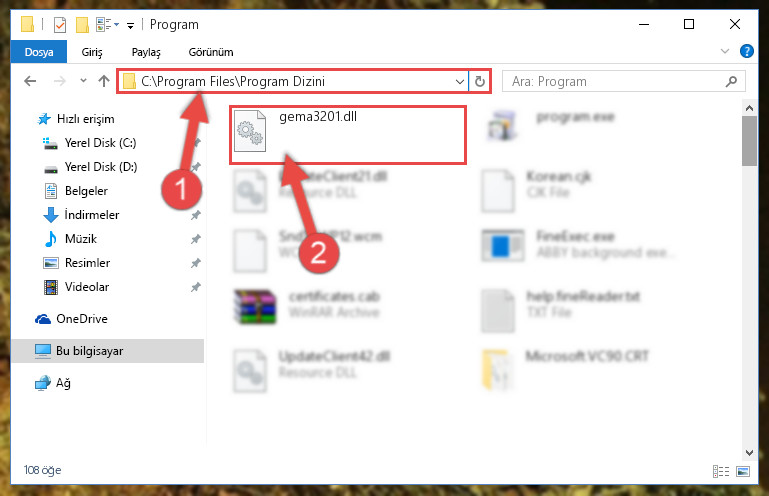Open the Dosya tab
The width and height of the screenshot is (769, 496).
(x=39, y=52)
